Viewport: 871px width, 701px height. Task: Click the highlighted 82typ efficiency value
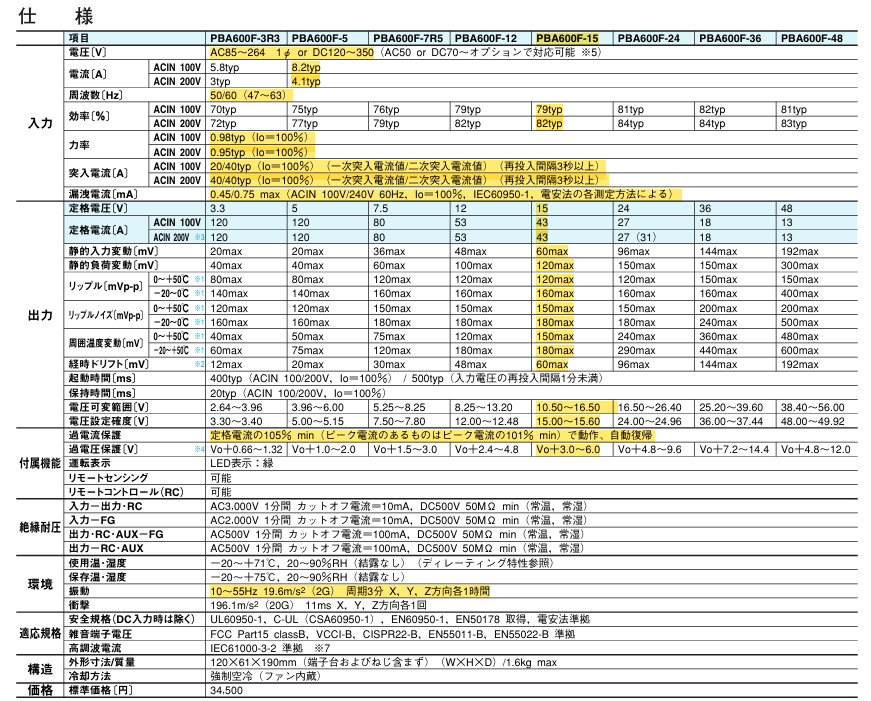point(549,123)
